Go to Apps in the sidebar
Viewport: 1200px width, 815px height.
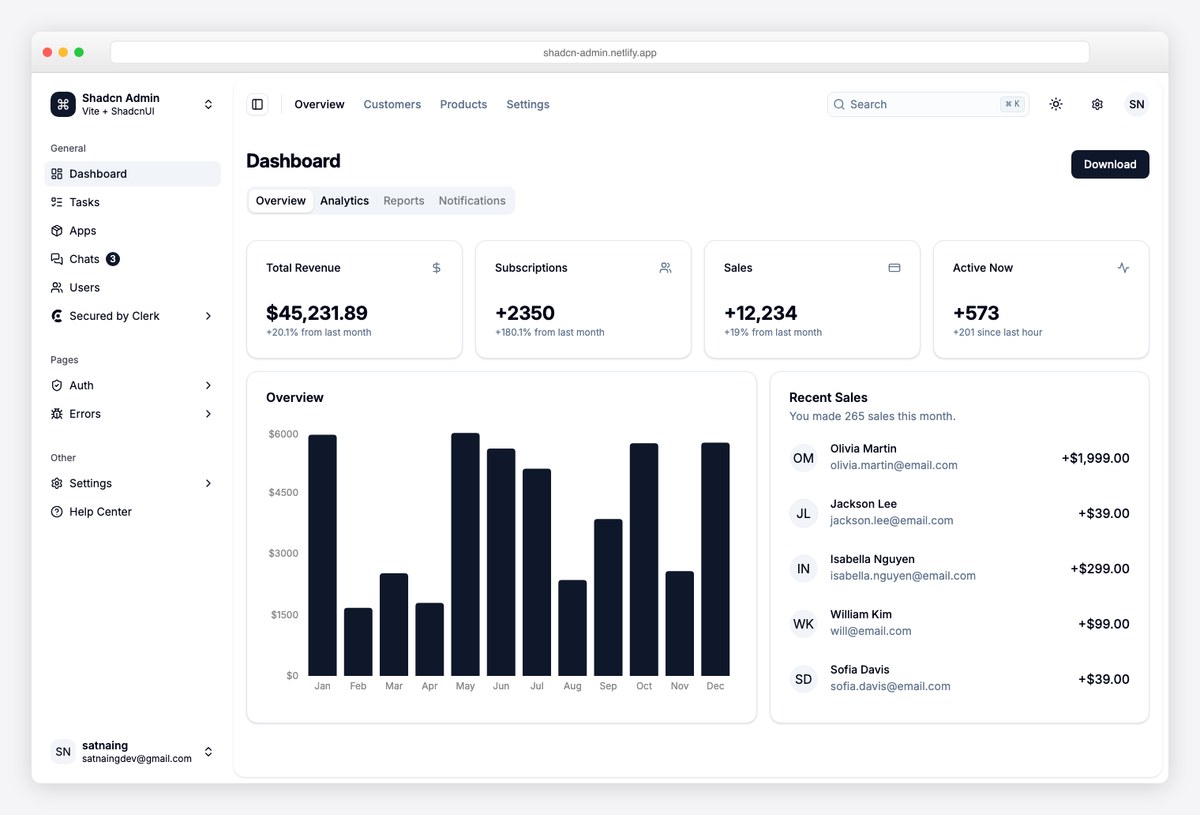[132, 230]
